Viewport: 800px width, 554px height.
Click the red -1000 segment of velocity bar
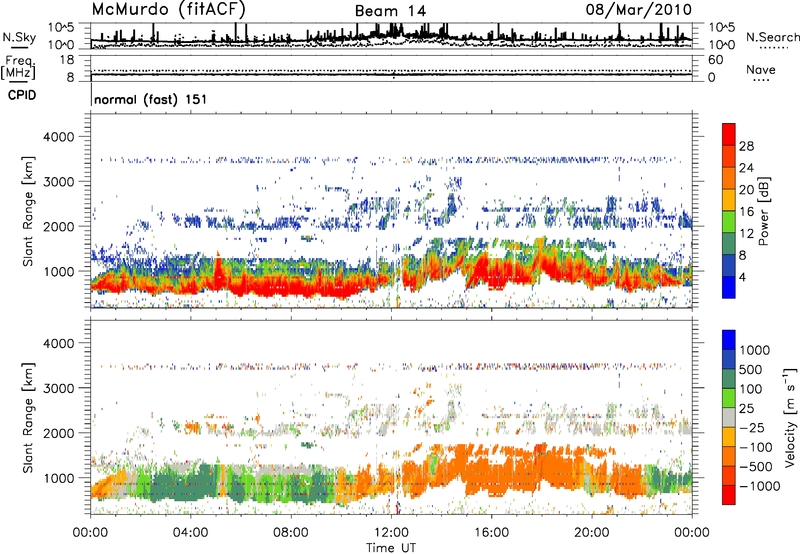tap(729, 495)
